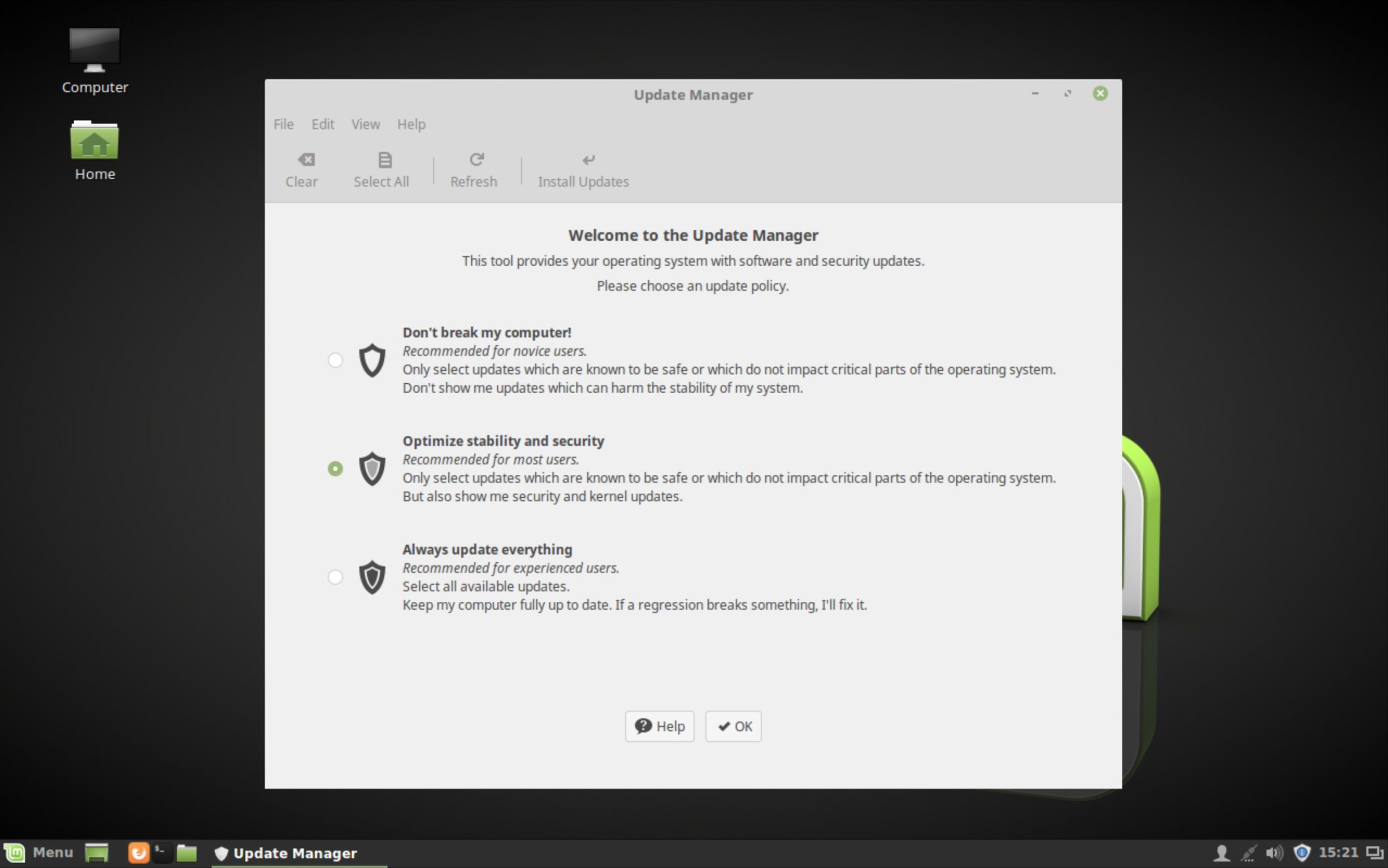The width and height of the screenshot is (1388, 868).
Task: Click Select All in the toolbar
Action: [x=381, y=170]
